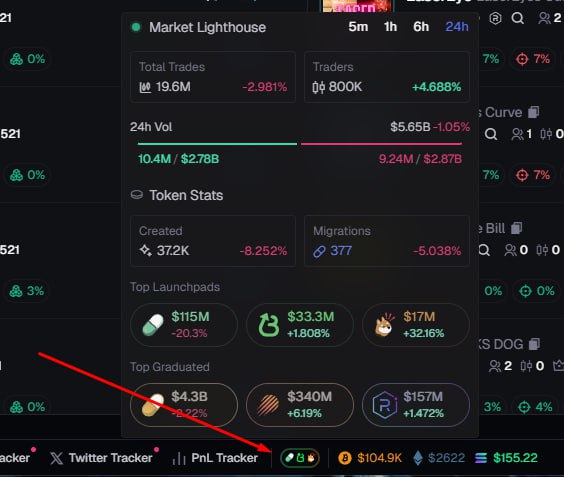Click the Bitcoin price $104.9K indicator
This screenshot has width=564, height=477.
(370, 458)
